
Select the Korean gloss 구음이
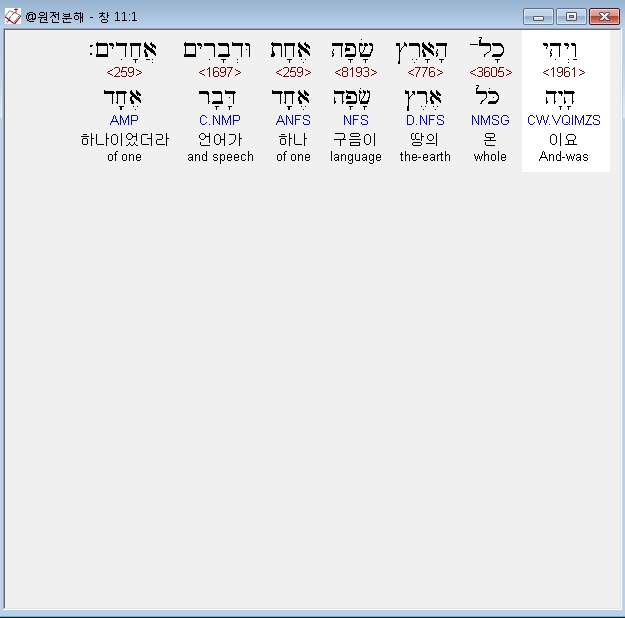coord(355,140)
